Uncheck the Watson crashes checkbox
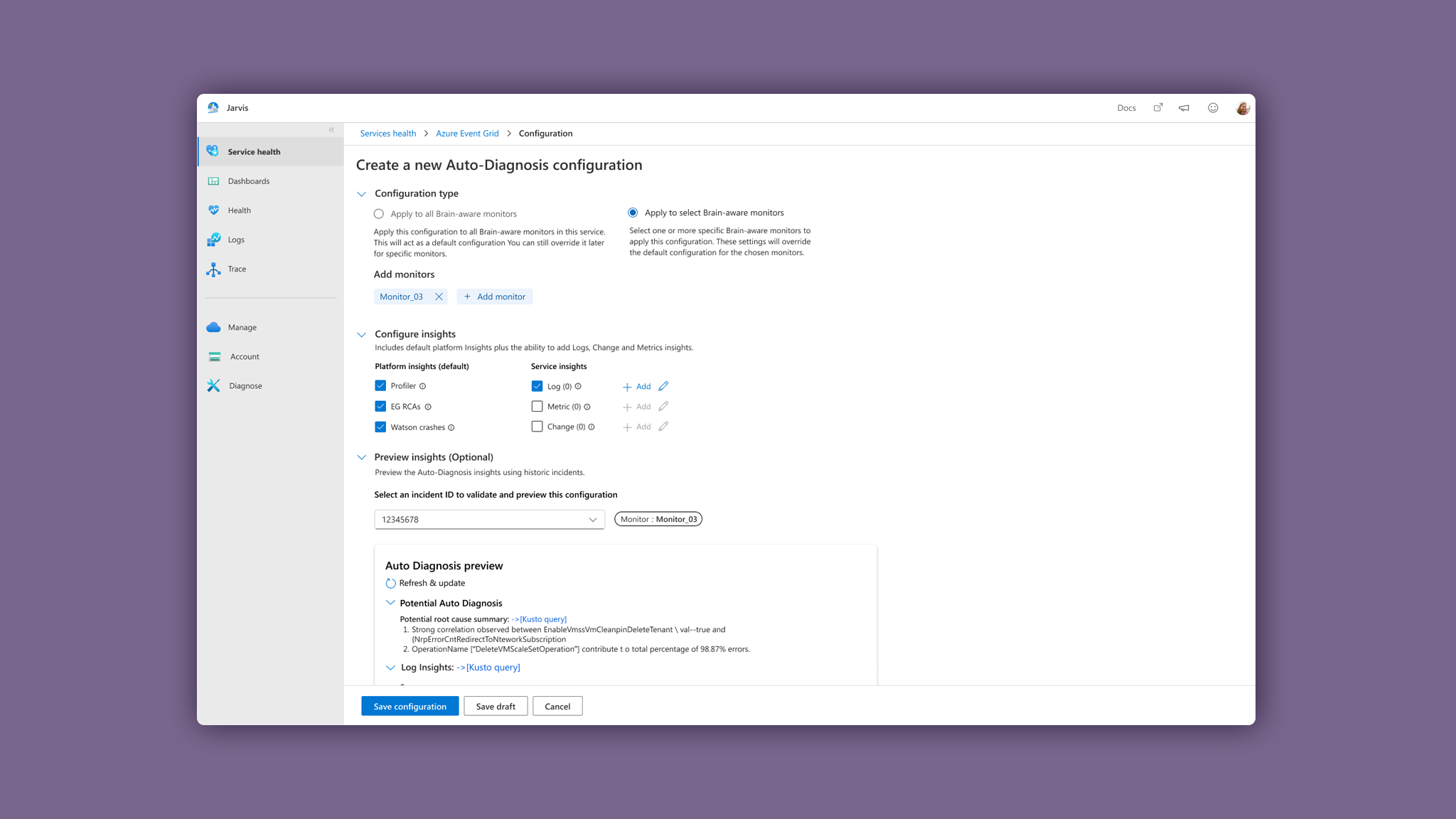 tap(380, 427)
